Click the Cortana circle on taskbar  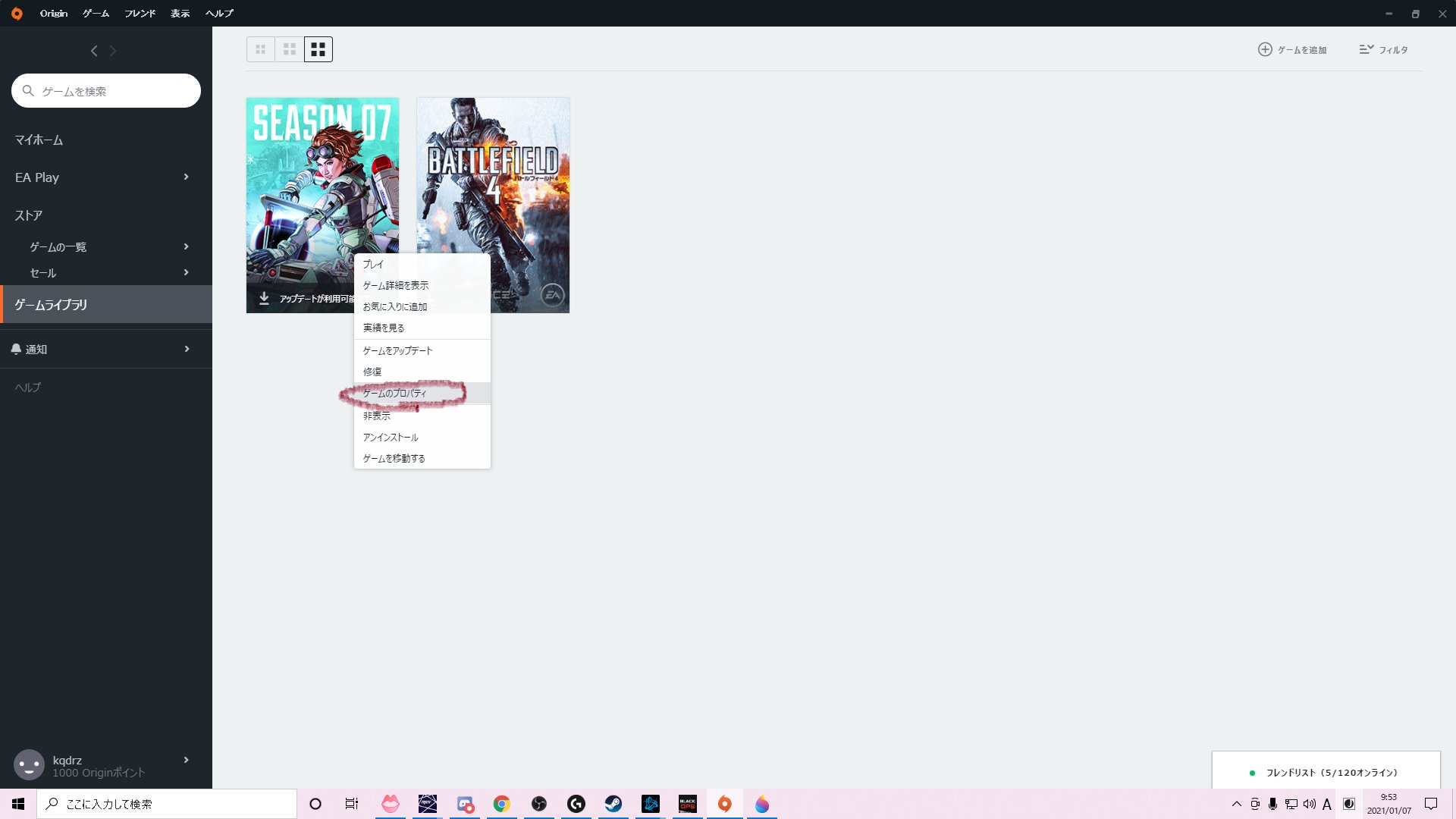(315, 804)
